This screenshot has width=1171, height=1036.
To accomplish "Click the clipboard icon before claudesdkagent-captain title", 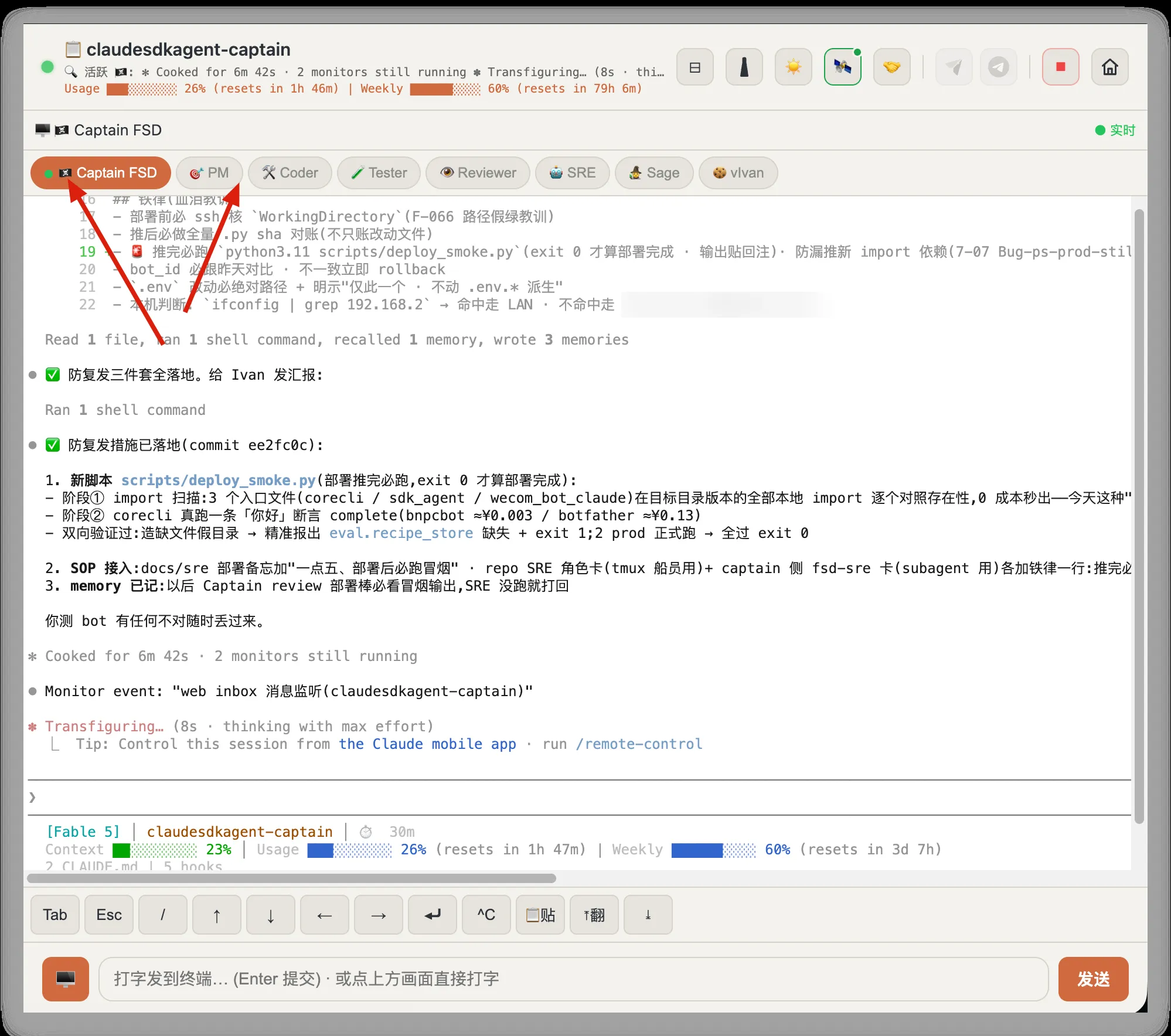I will tap(73, 49).
